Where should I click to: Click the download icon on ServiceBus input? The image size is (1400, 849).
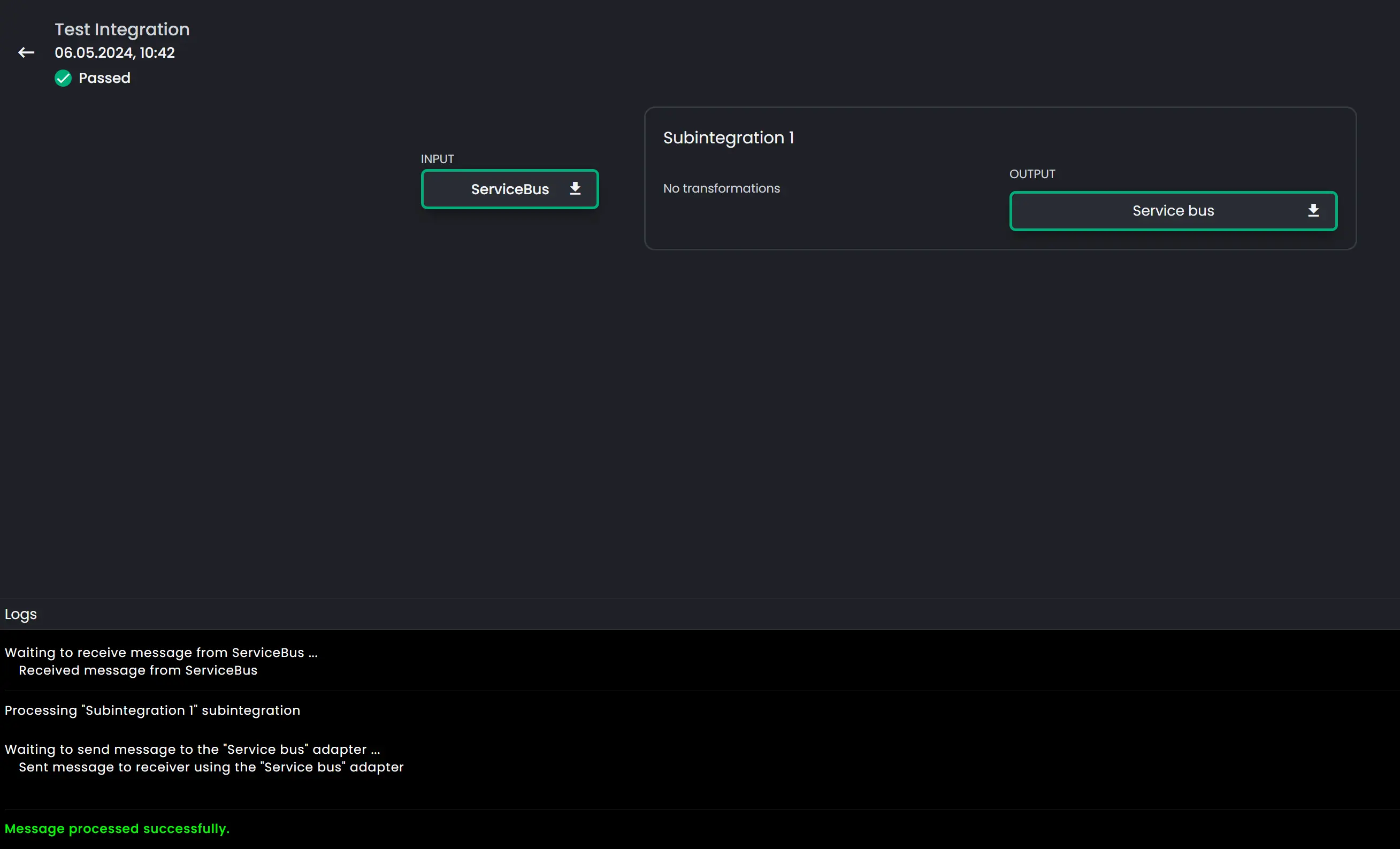[x=576, y=189]
